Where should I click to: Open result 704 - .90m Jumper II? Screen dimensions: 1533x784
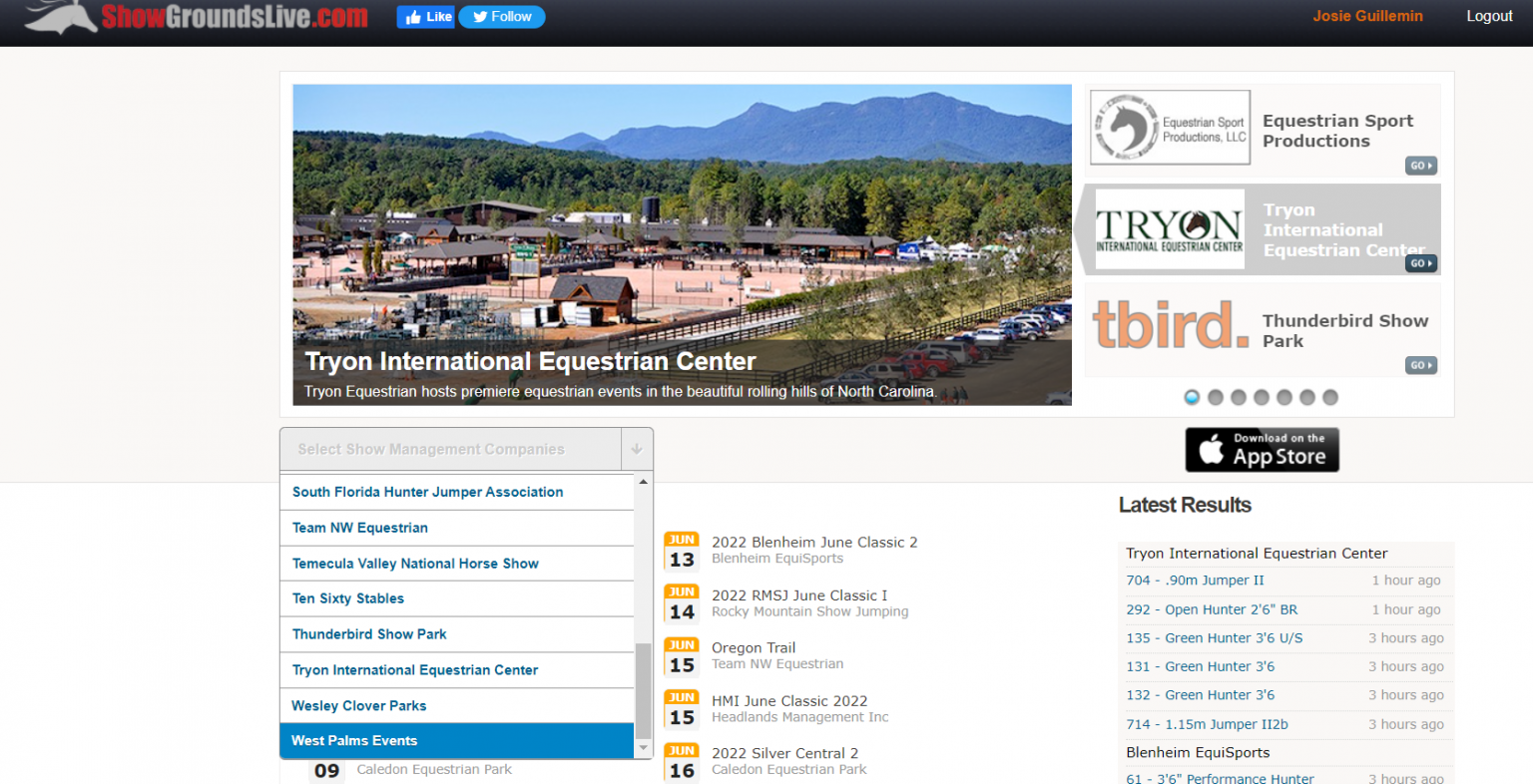pyautogui.click(x=1195, y=581)
